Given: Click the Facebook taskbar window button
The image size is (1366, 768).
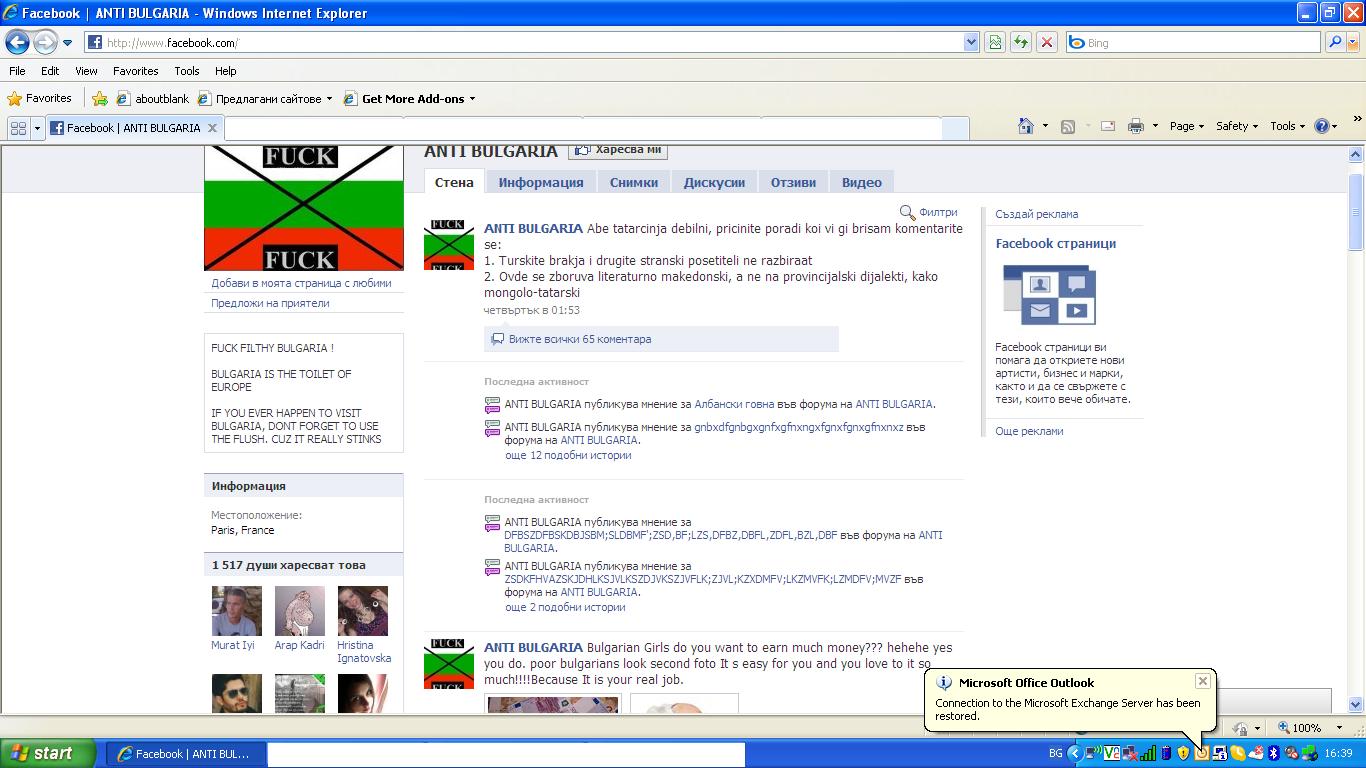Looking at the screenshot, I should (x=185, y=754).
